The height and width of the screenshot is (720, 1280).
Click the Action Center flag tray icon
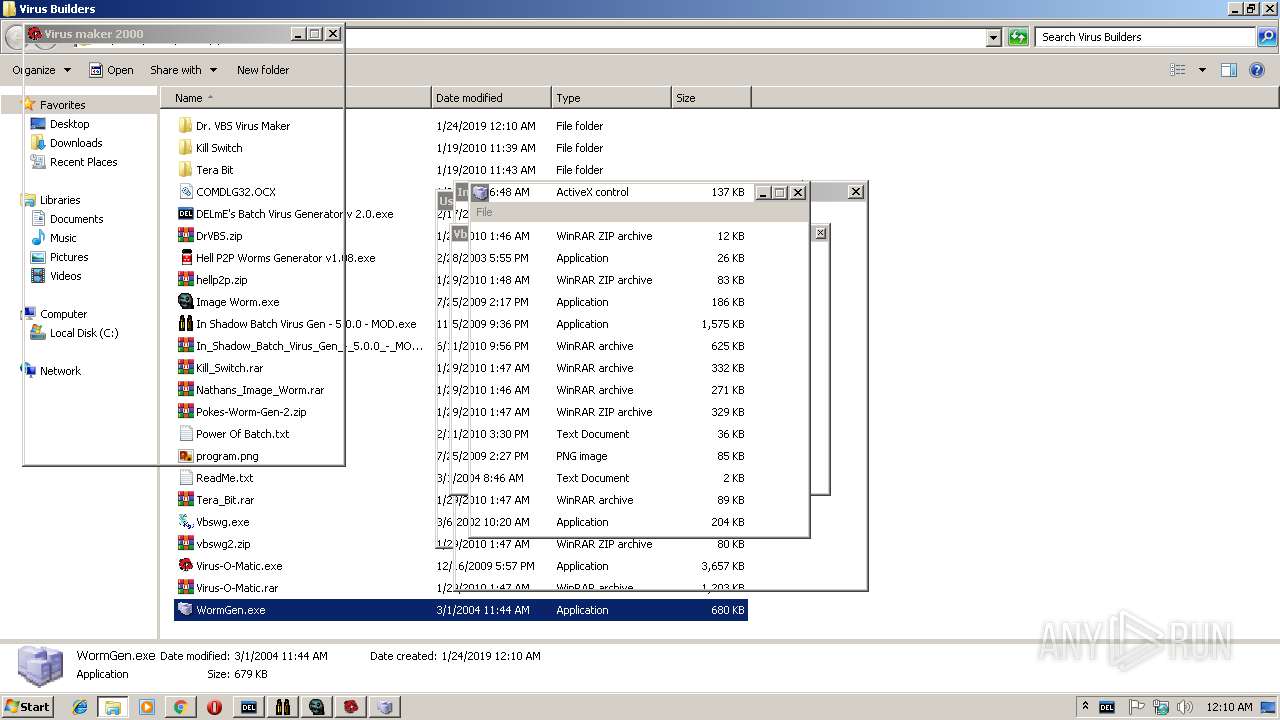pos(1137,707)
